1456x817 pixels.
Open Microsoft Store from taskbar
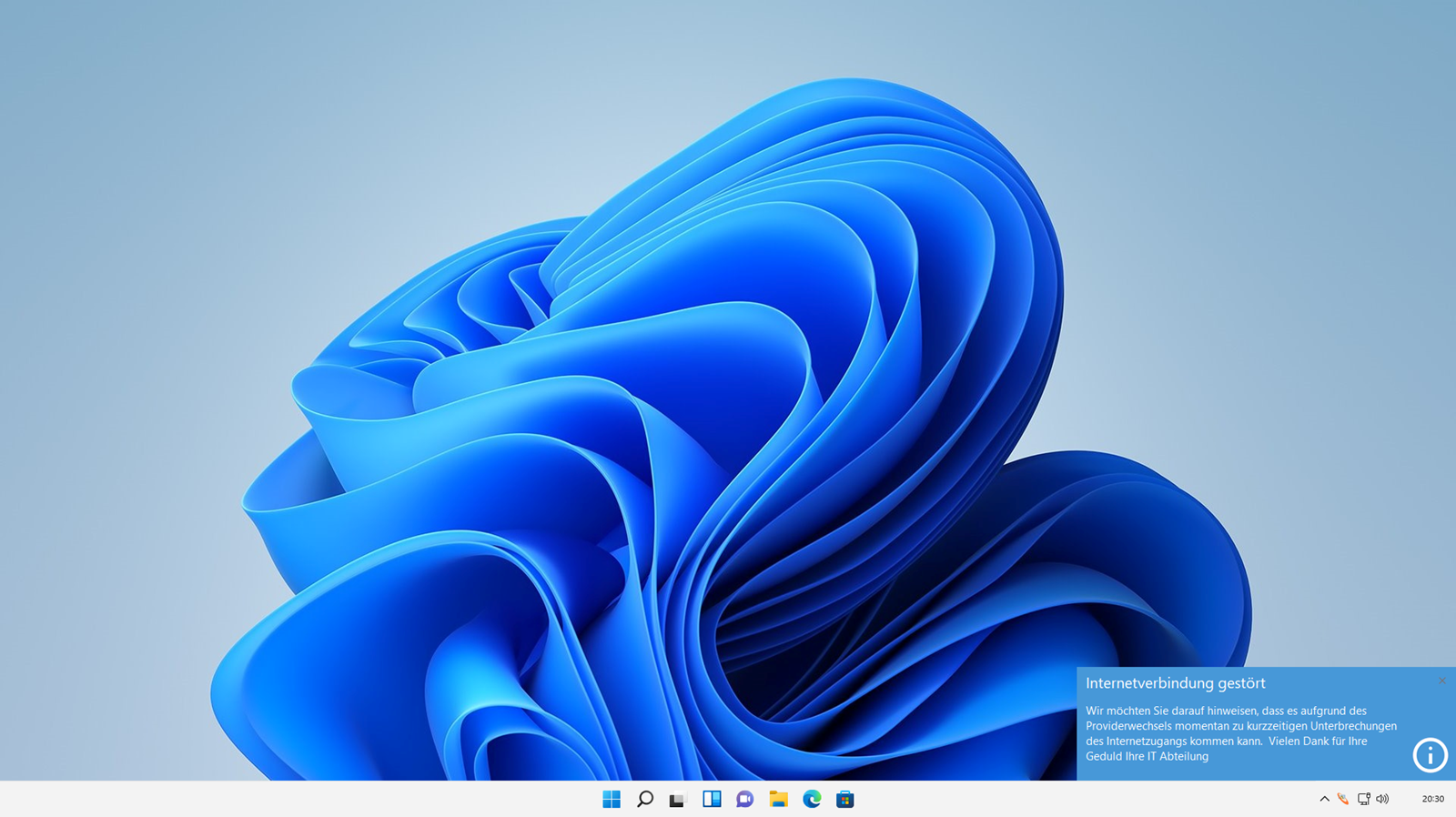tap(845, 799)
